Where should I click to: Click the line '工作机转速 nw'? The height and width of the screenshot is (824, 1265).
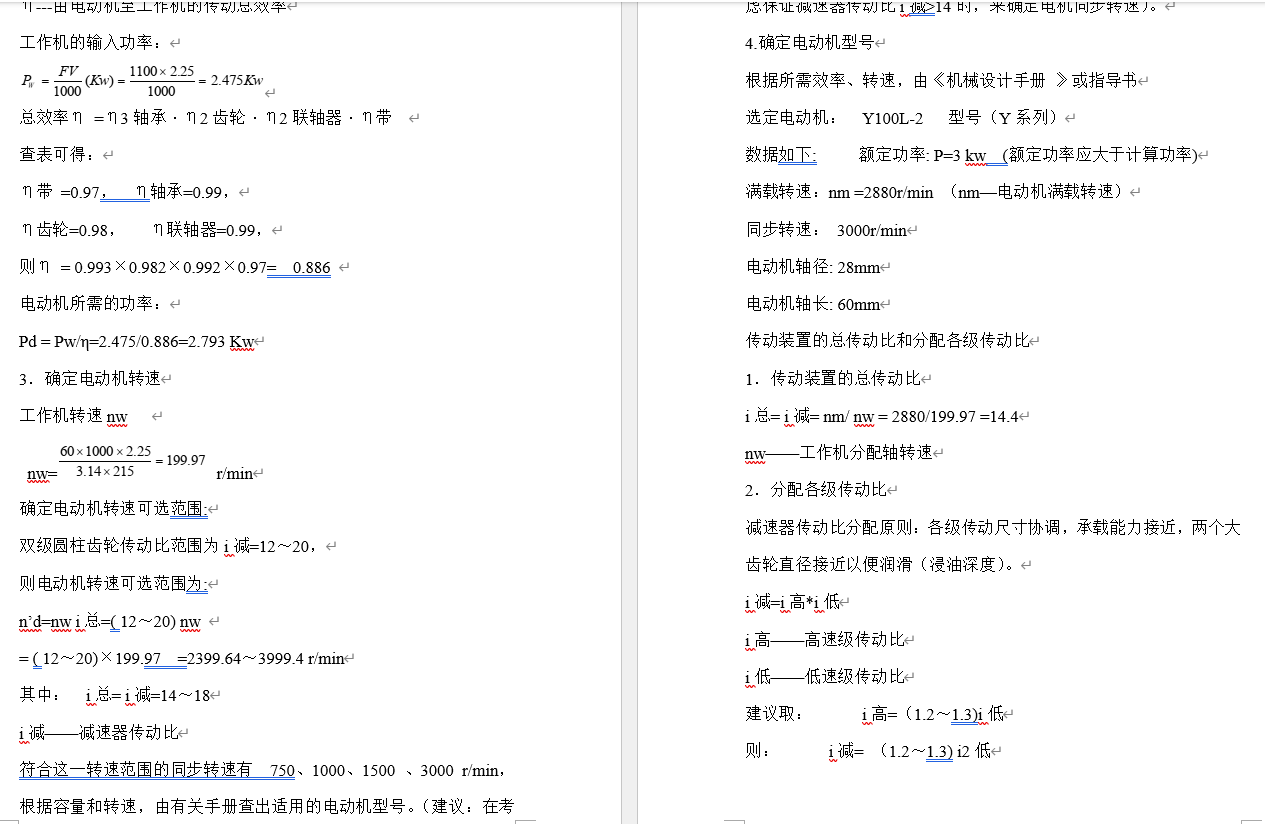click(74, 416)
